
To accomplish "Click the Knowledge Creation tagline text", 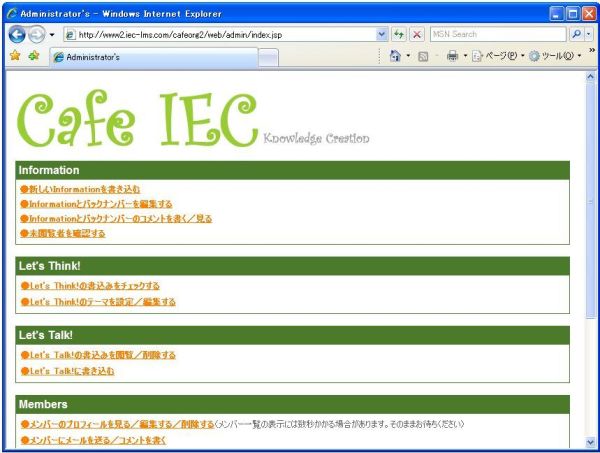I will click(316, 138).
